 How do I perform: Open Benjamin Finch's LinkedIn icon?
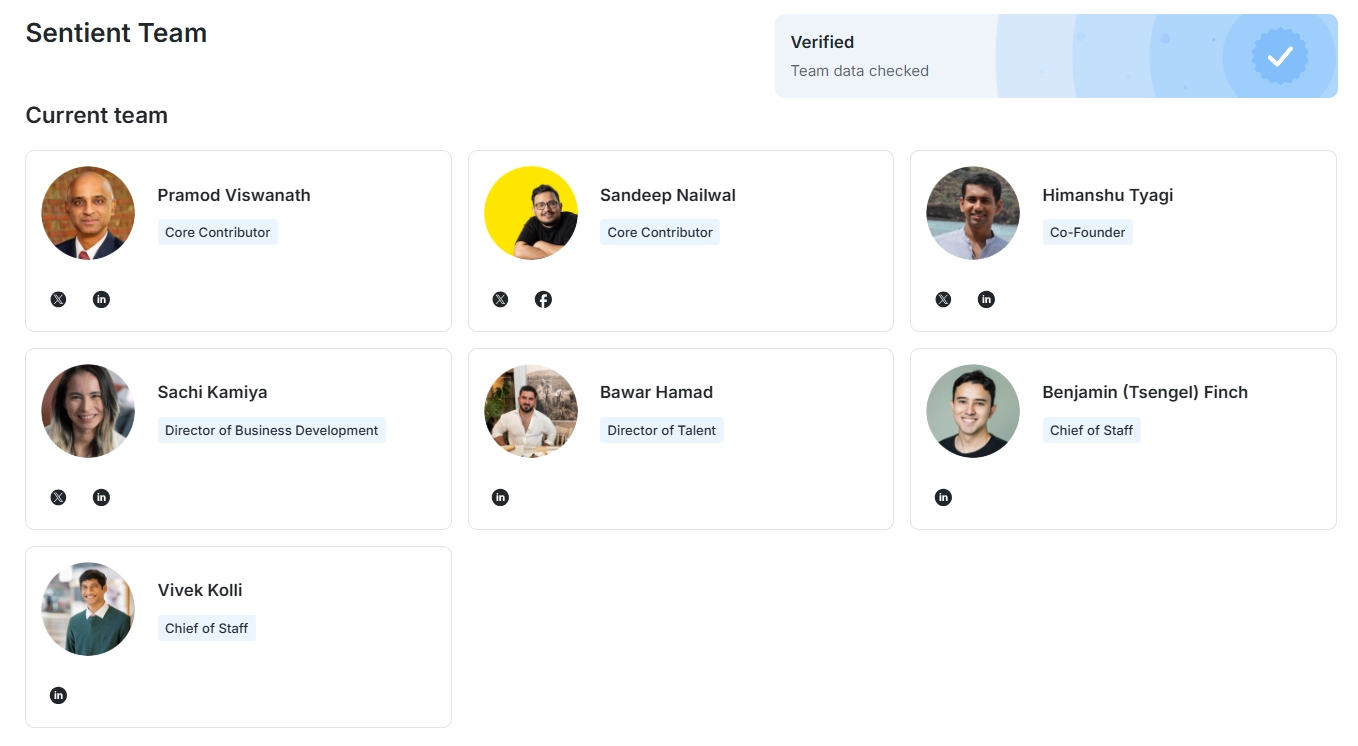(x=943, y=497)
